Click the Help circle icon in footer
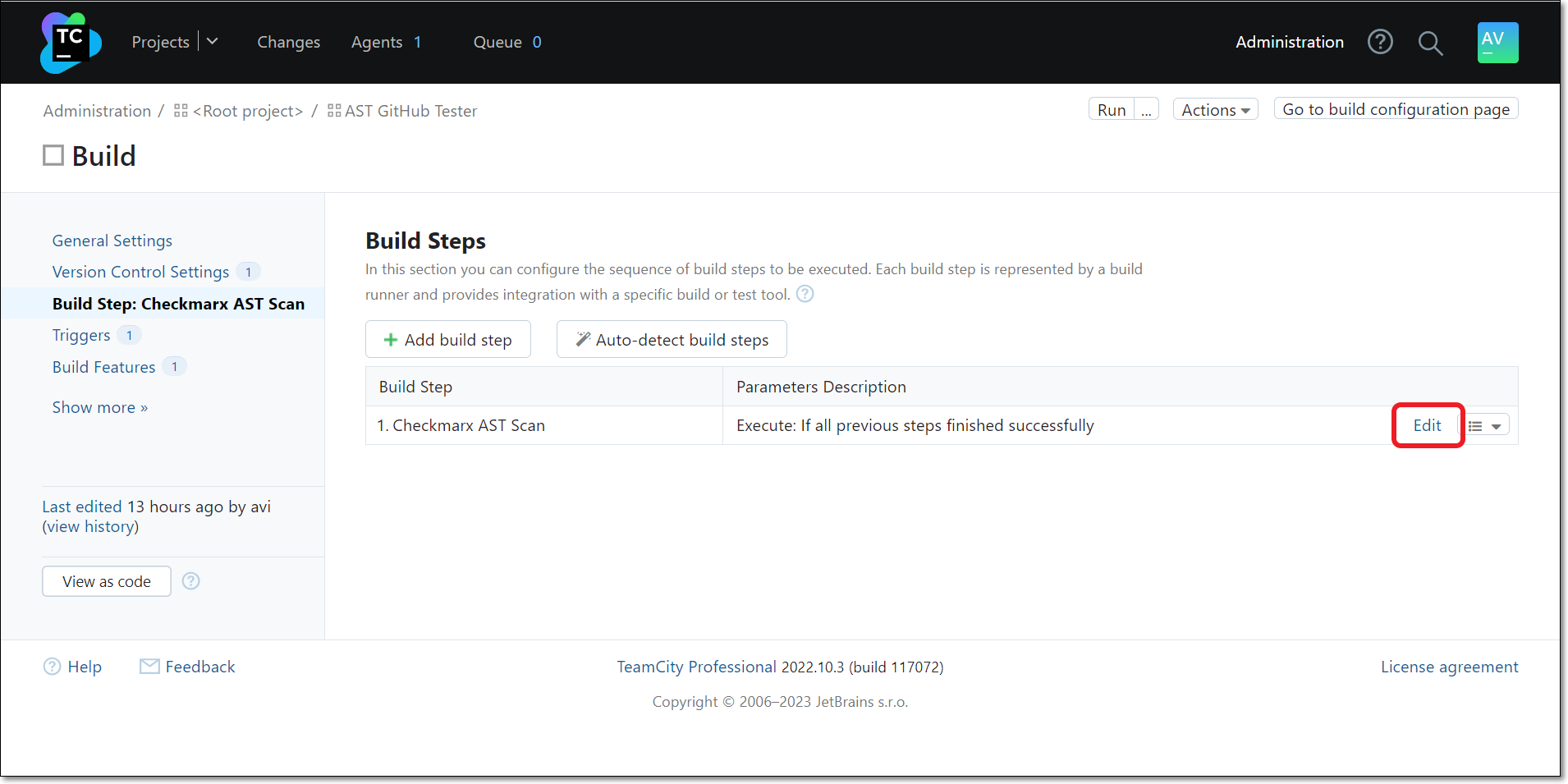Viewport: 1568px width, 784px height. 52,667
